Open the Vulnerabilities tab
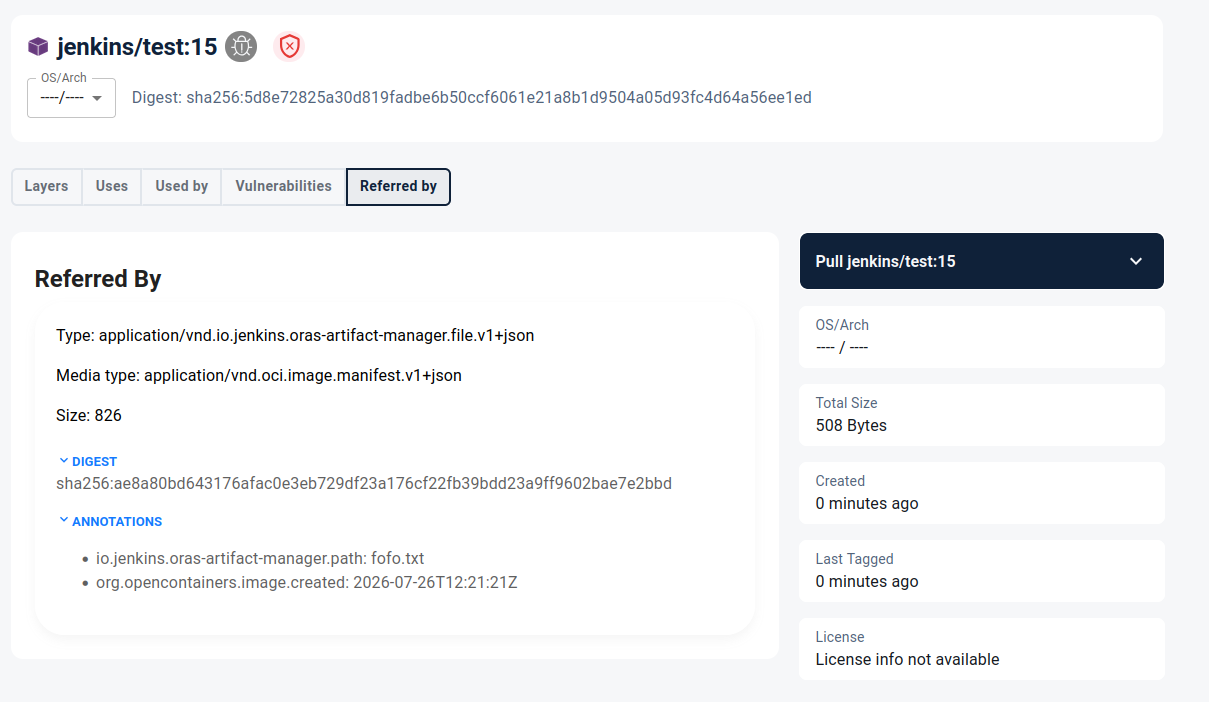 point(283,186)
